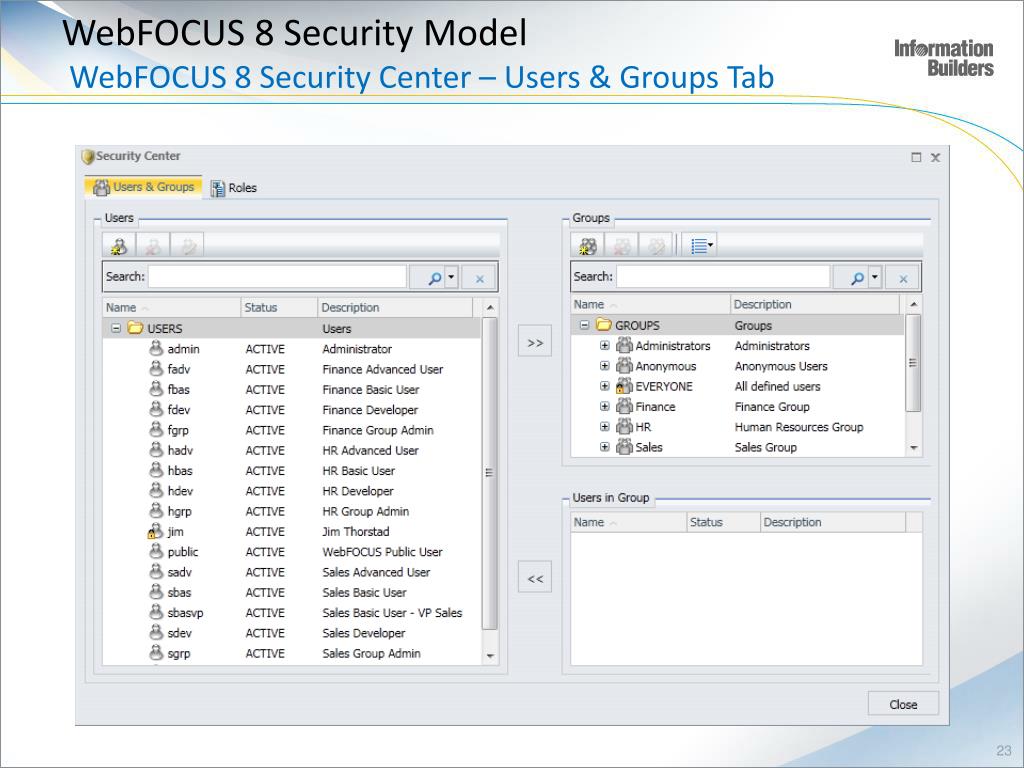
Task: Select the "Sales Developer" description
Action: coord(364,632)
